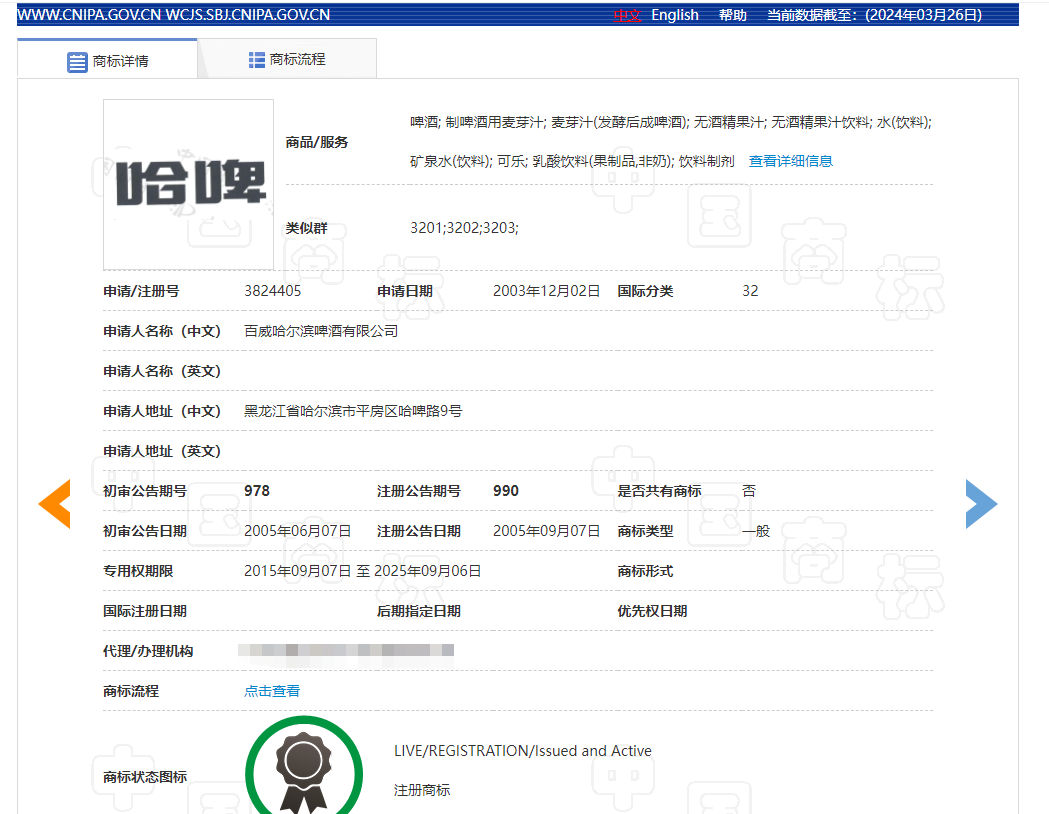This screenshot has height=814, width=1049.
Task: Click the 国际注册日期 label
Action: [x=145, y=611]
